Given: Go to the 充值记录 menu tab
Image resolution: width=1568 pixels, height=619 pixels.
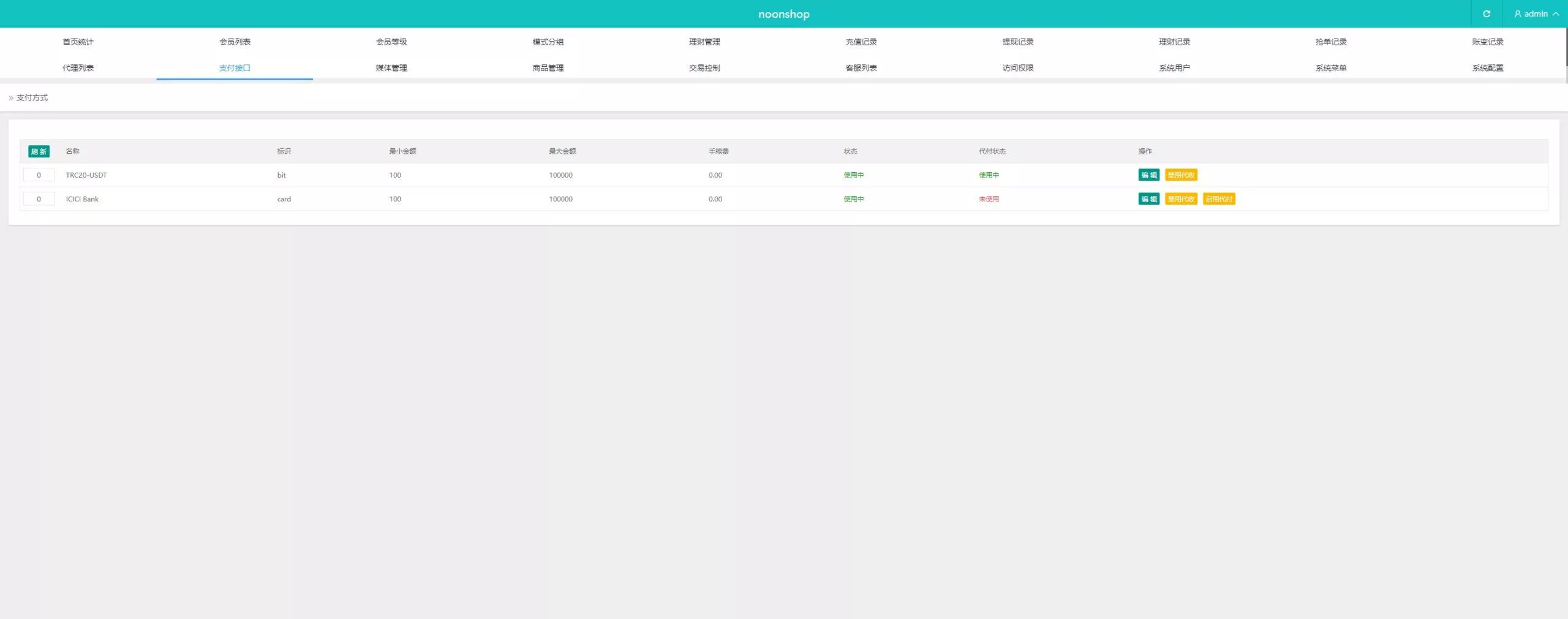Looking at the screenshot, I should coord(861,42).
